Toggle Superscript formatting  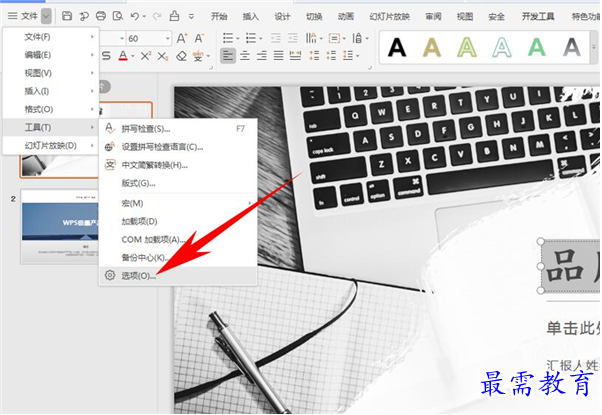point(146,56)
